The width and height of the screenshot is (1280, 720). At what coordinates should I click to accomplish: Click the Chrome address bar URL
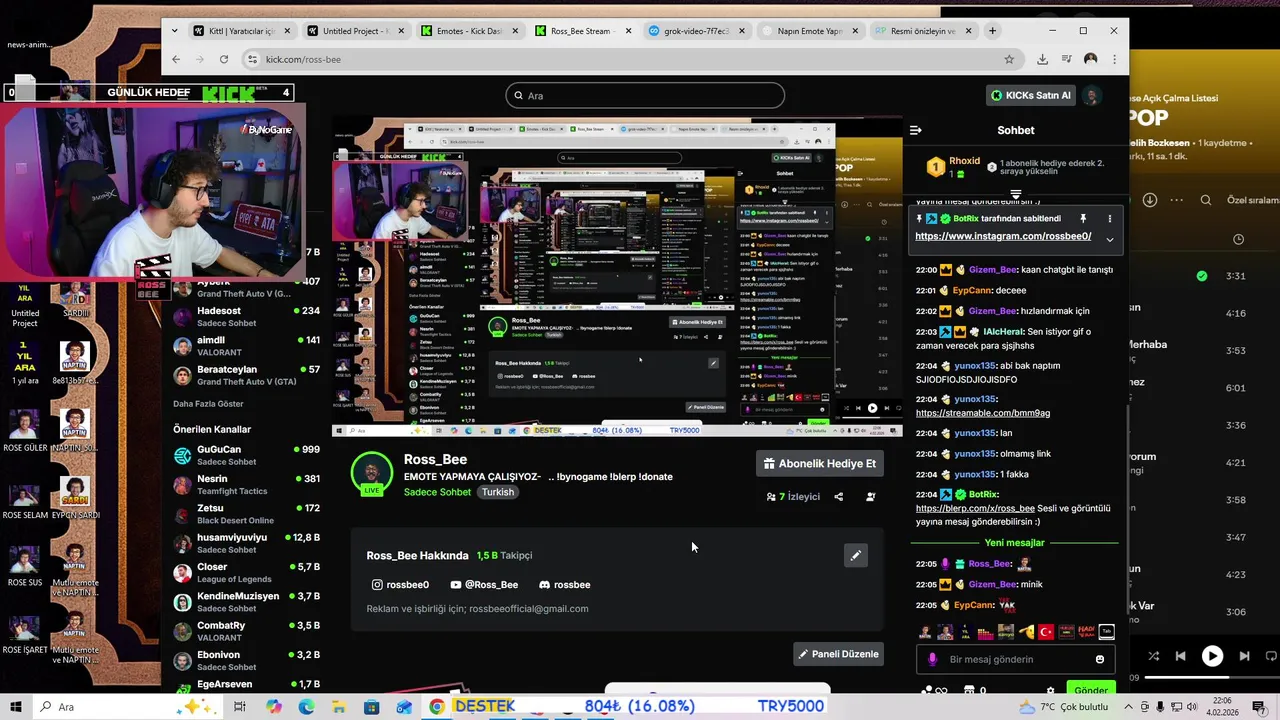tap(304, 59)
